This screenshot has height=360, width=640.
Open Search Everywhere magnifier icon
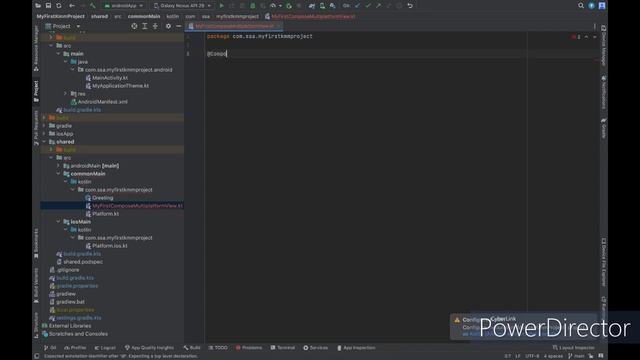(581, 6)
